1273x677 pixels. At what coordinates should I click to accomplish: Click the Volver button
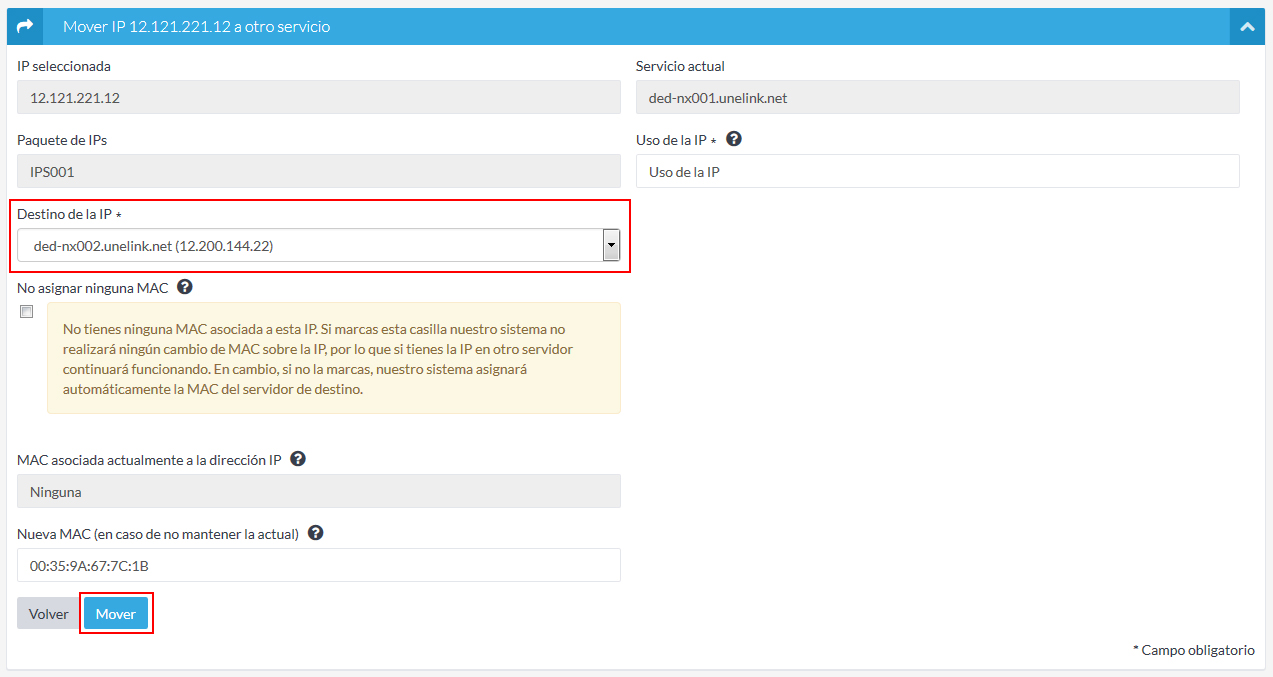(x=48, y=614)
